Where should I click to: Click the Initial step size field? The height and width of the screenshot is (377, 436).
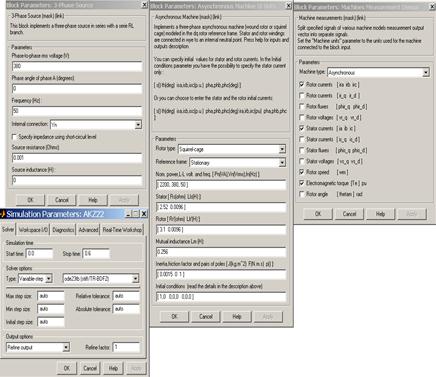51,322
